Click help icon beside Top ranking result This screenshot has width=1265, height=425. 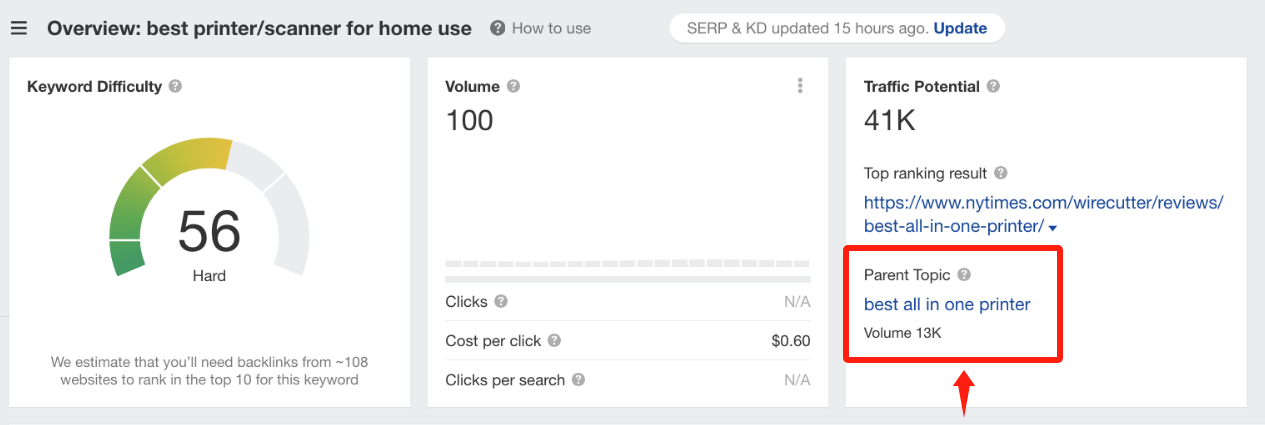point(1001,173)
